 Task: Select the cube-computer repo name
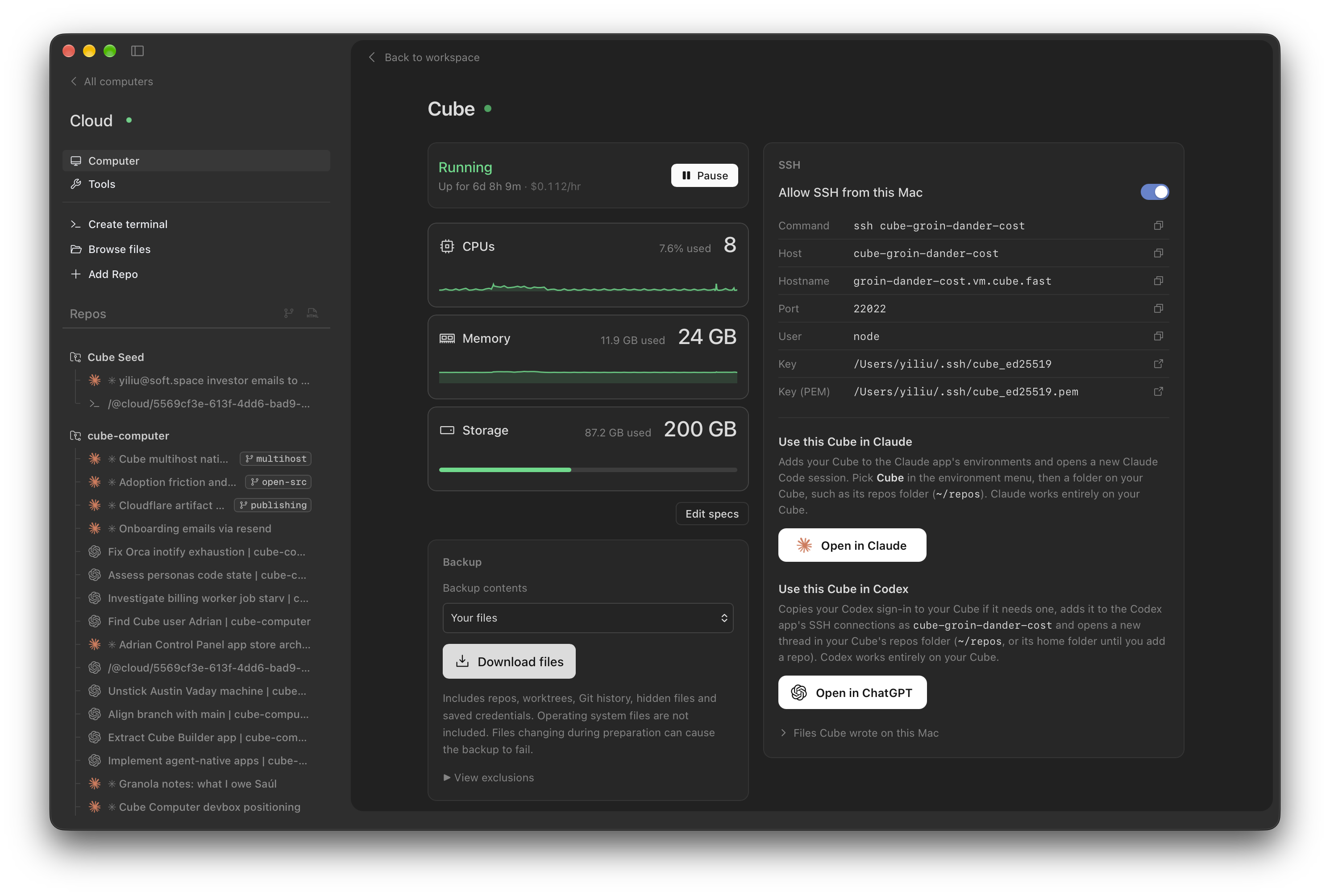pos(128,436)
